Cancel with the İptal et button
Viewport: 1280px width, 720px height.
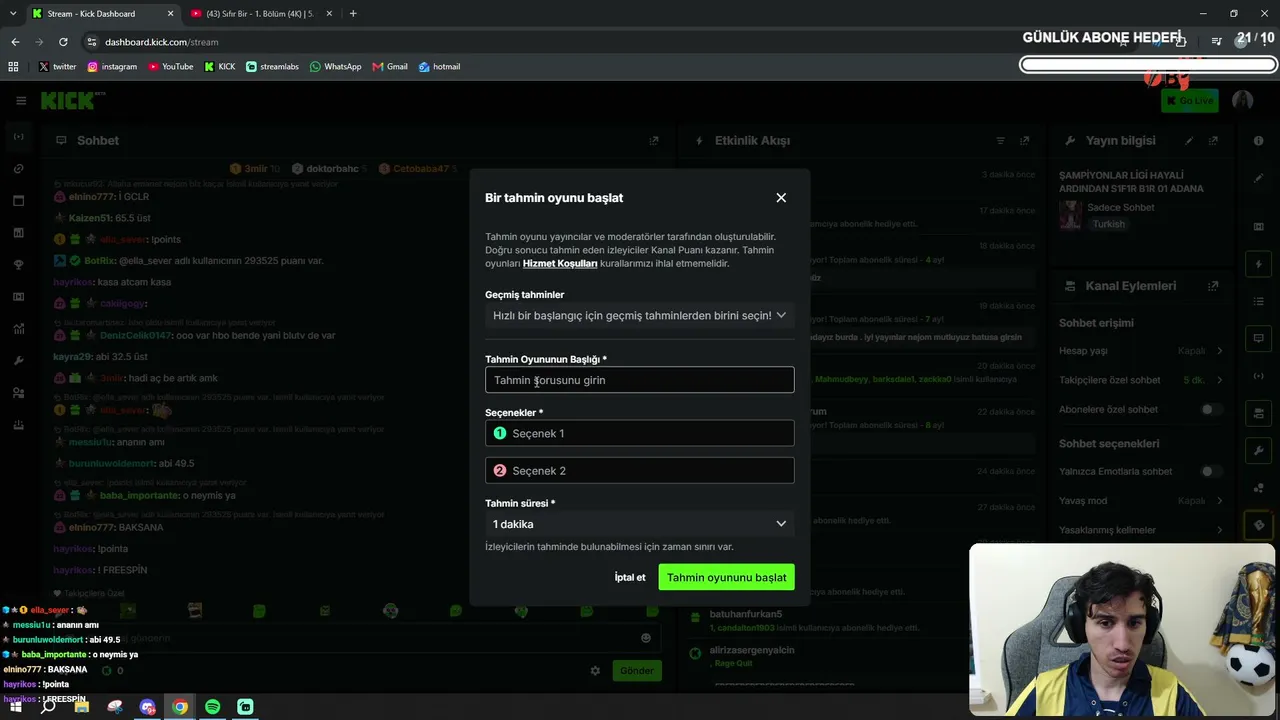[630, 577]
